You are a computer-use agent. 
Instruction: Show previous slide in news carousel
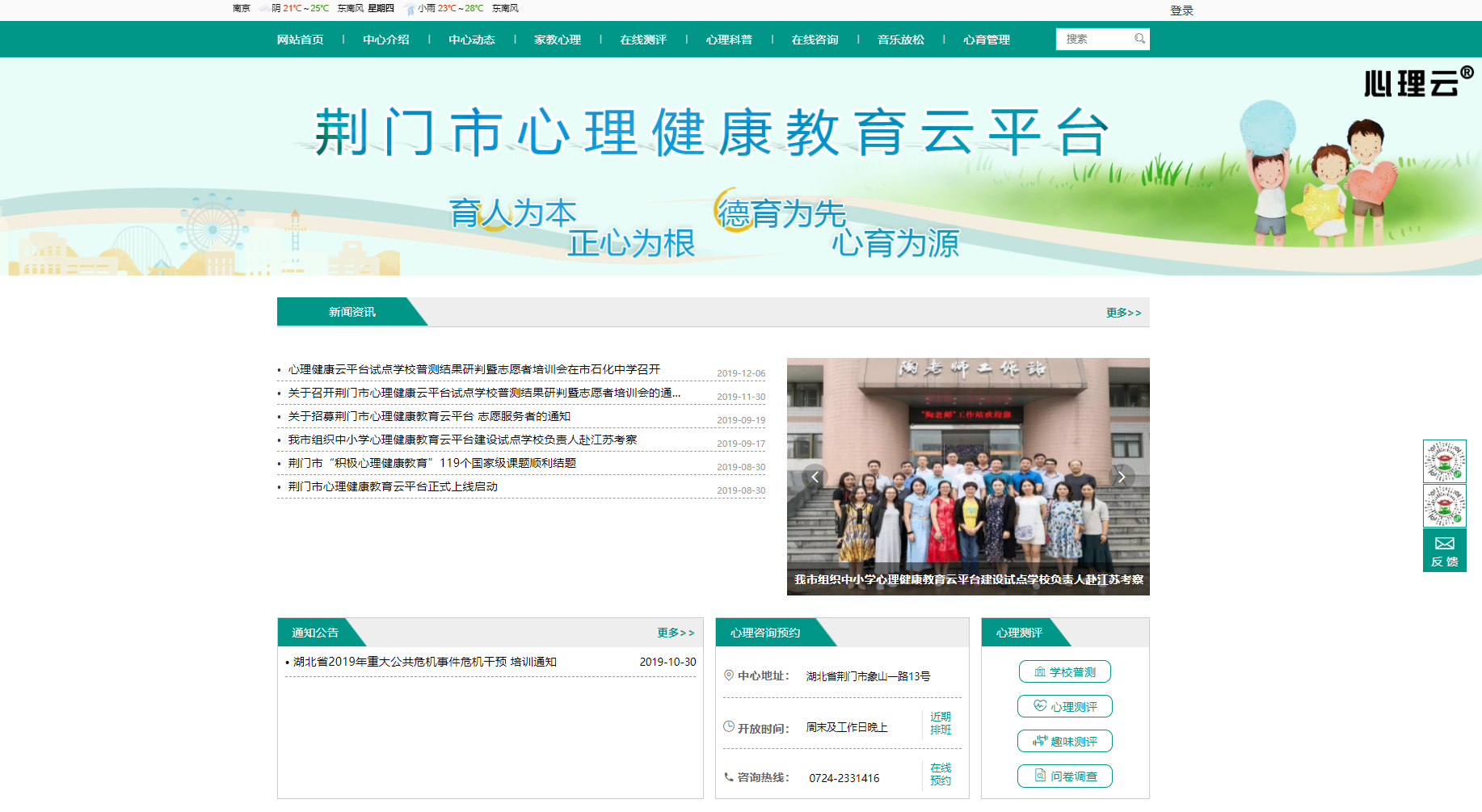coord(815,477)
